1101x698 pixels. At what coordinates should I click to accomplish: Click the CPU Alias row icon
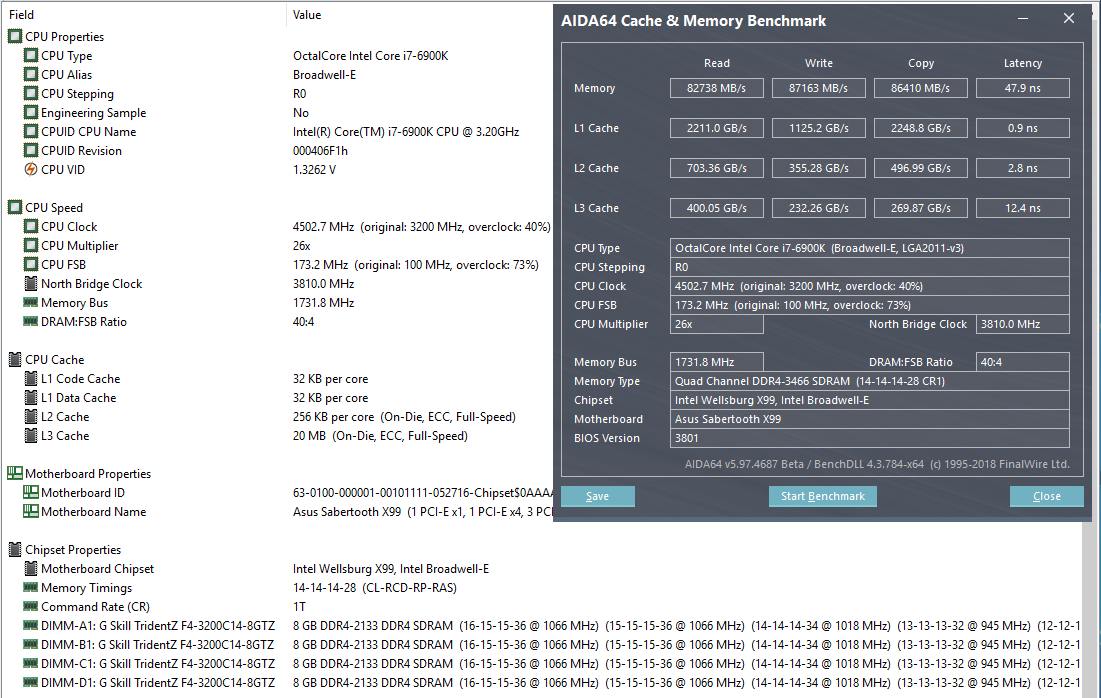pyautogui.click(x=31, y=74)
